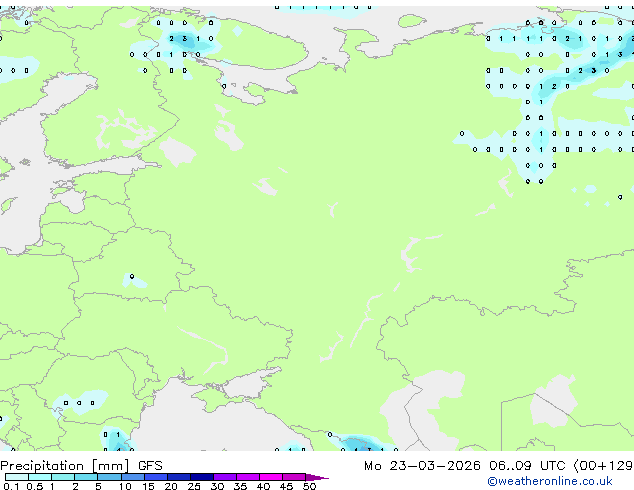This screenshot has height=490, width=634.
Task: Click the 'Mo 23-03-2026 06..09 UTC' timestamp text
Action: point(464,466)
